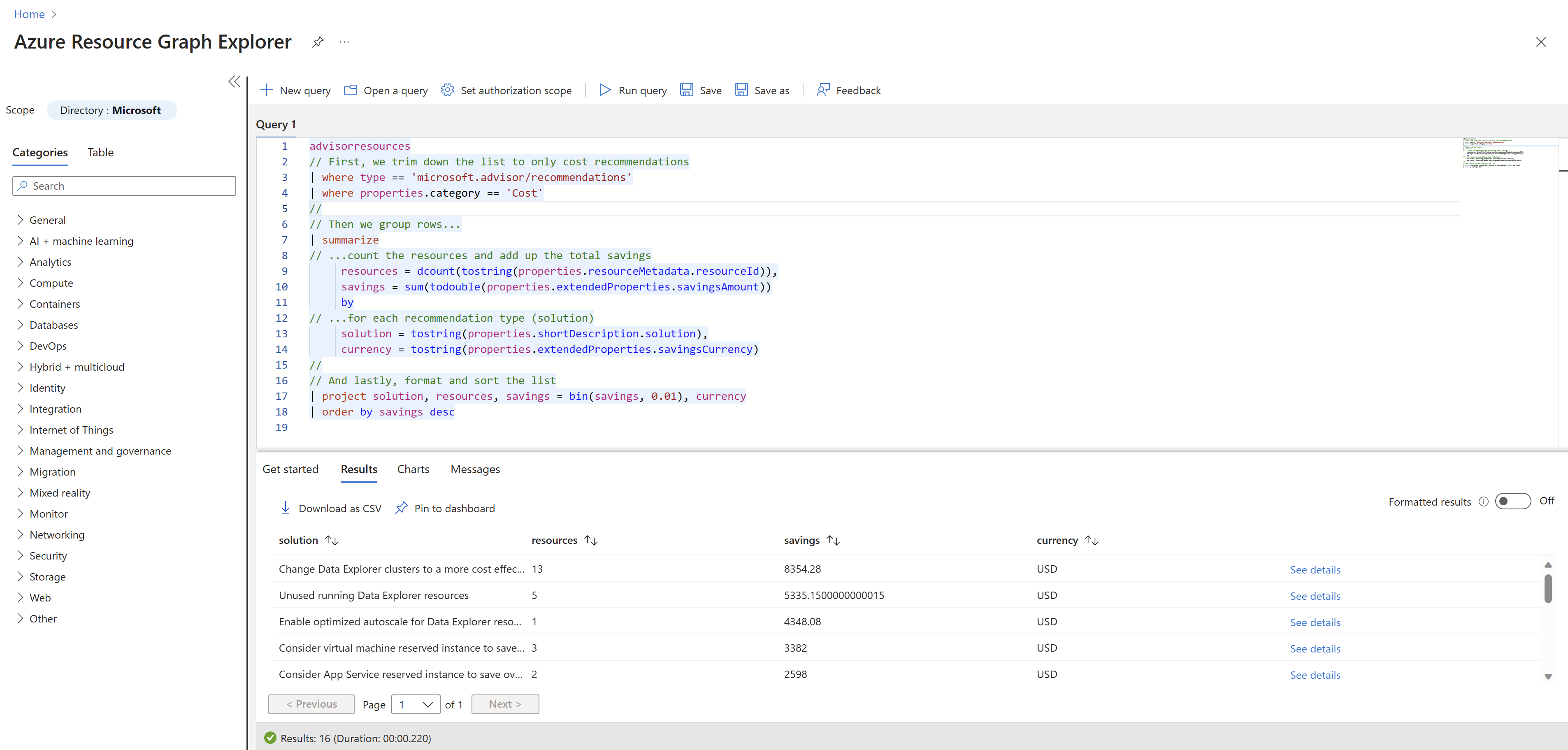
Task: Click the Pin to dashboard pin icon
Action: [x=401, y=509]
